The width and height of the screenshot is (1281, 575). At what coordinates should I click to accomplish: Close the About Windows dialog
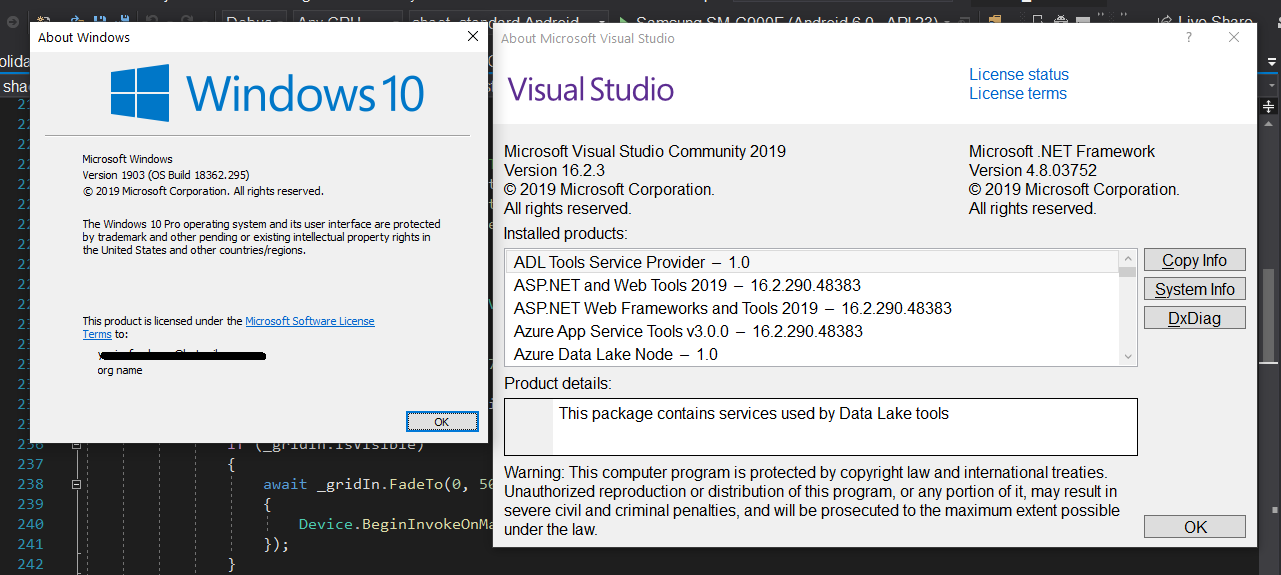(473, 37)
